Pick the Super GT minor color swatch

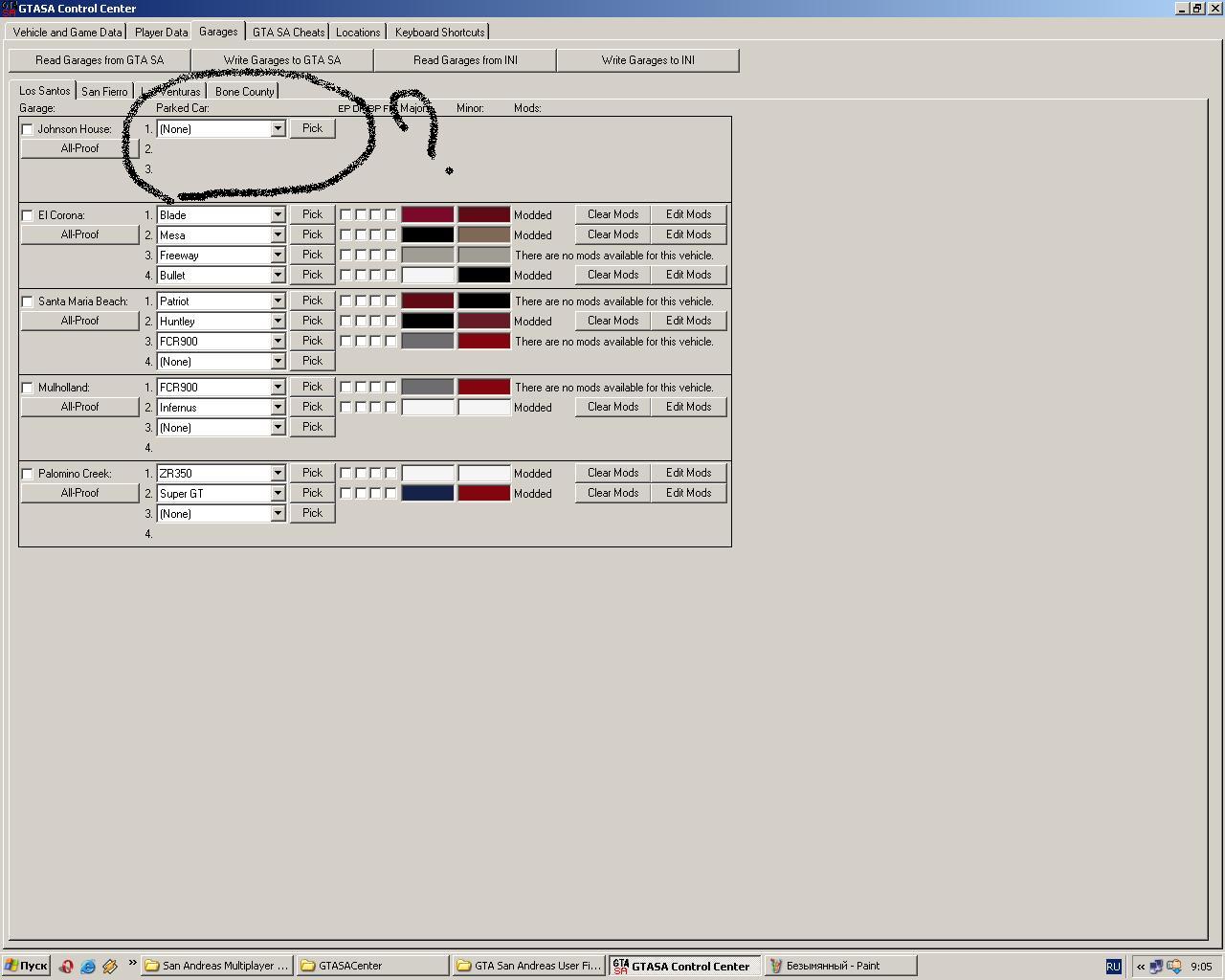(x=484, y=494)
